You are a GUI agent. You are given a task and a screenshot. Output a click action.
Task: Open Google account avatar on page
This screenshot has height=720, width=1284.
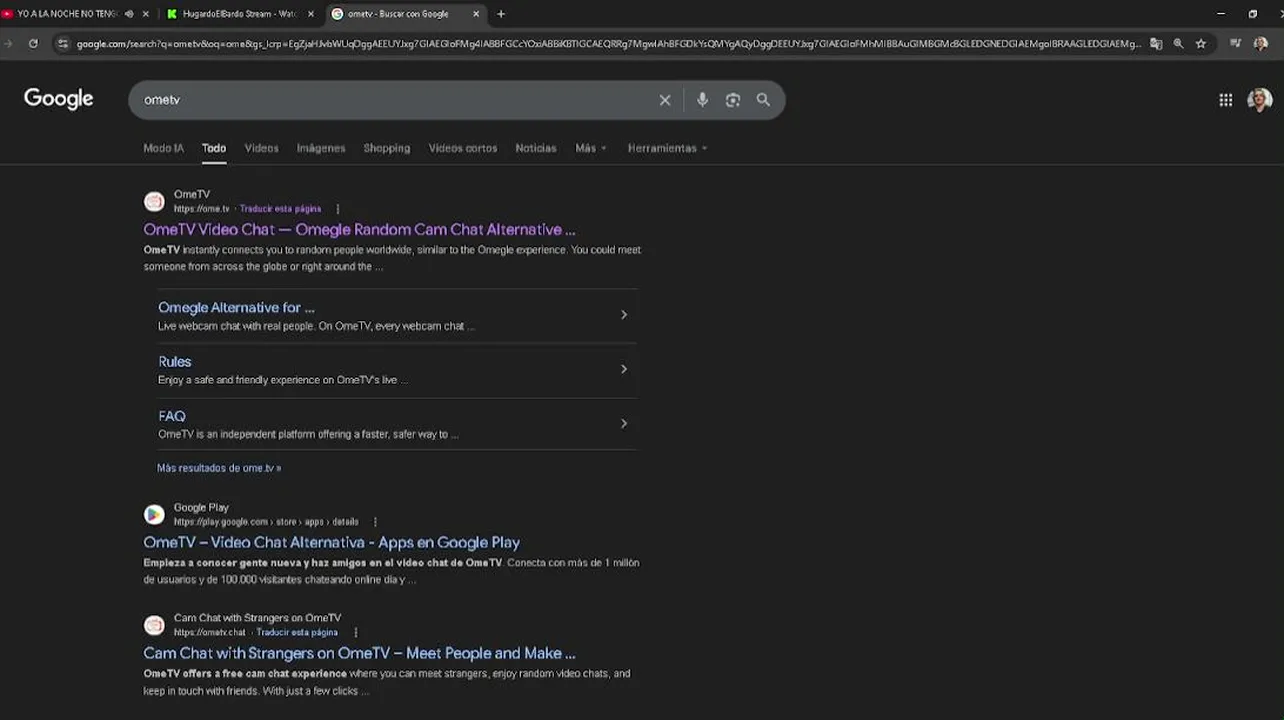click(x=1260, y=100)
